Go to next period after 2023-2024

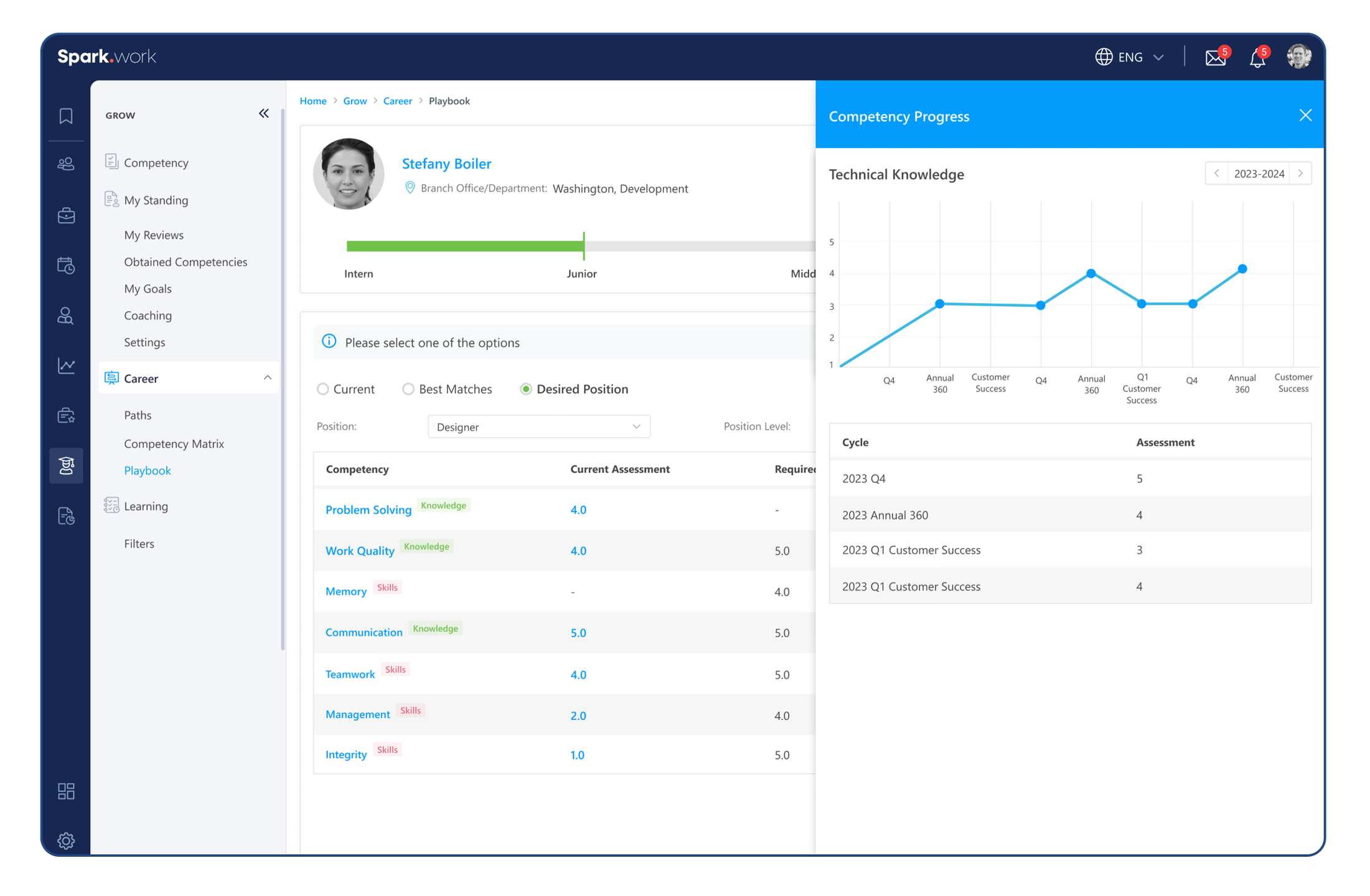[x=1300, y=174]
